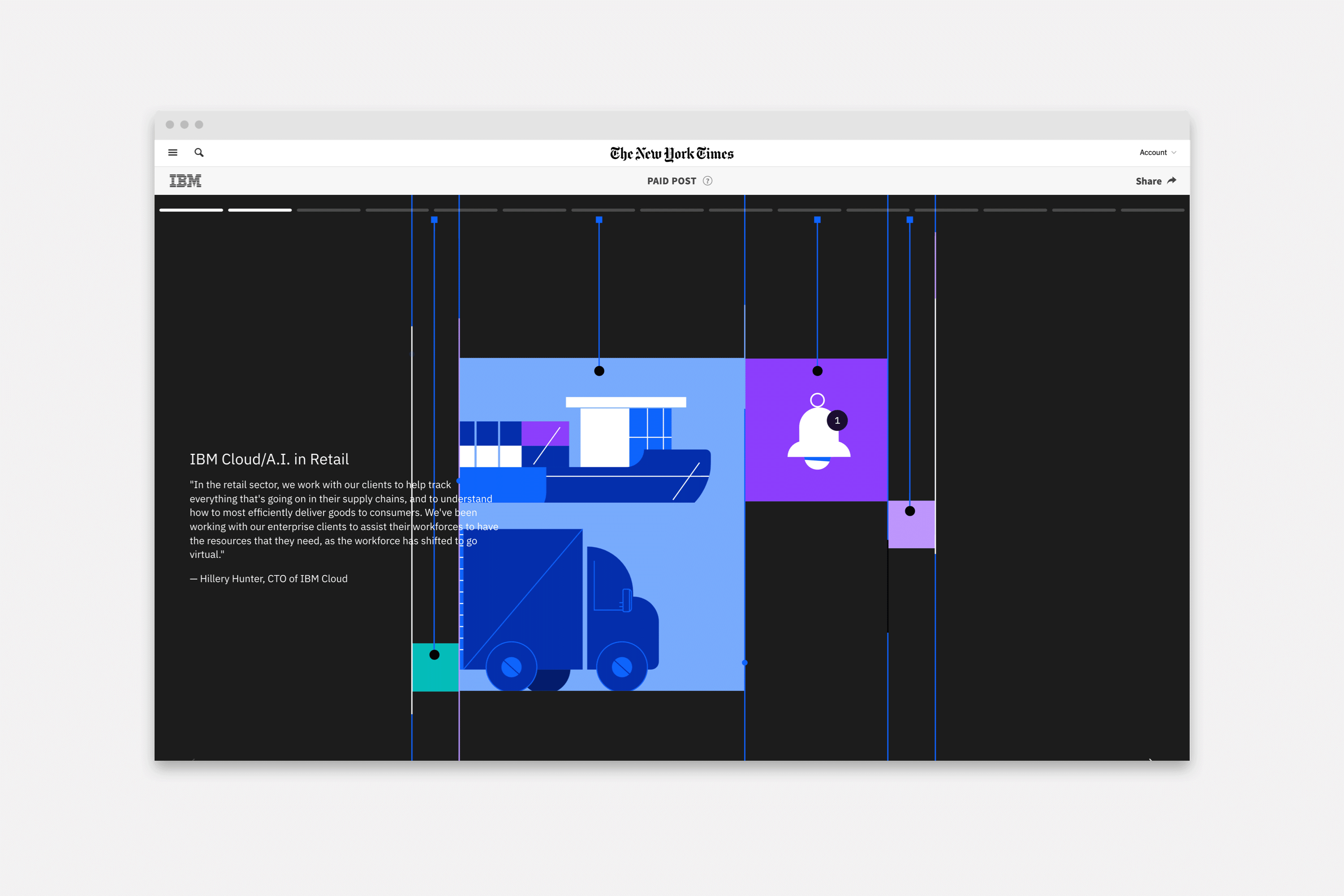The image size is (1344, 896).
Task: Tap the notification bell icon
Action: point(818,431)
